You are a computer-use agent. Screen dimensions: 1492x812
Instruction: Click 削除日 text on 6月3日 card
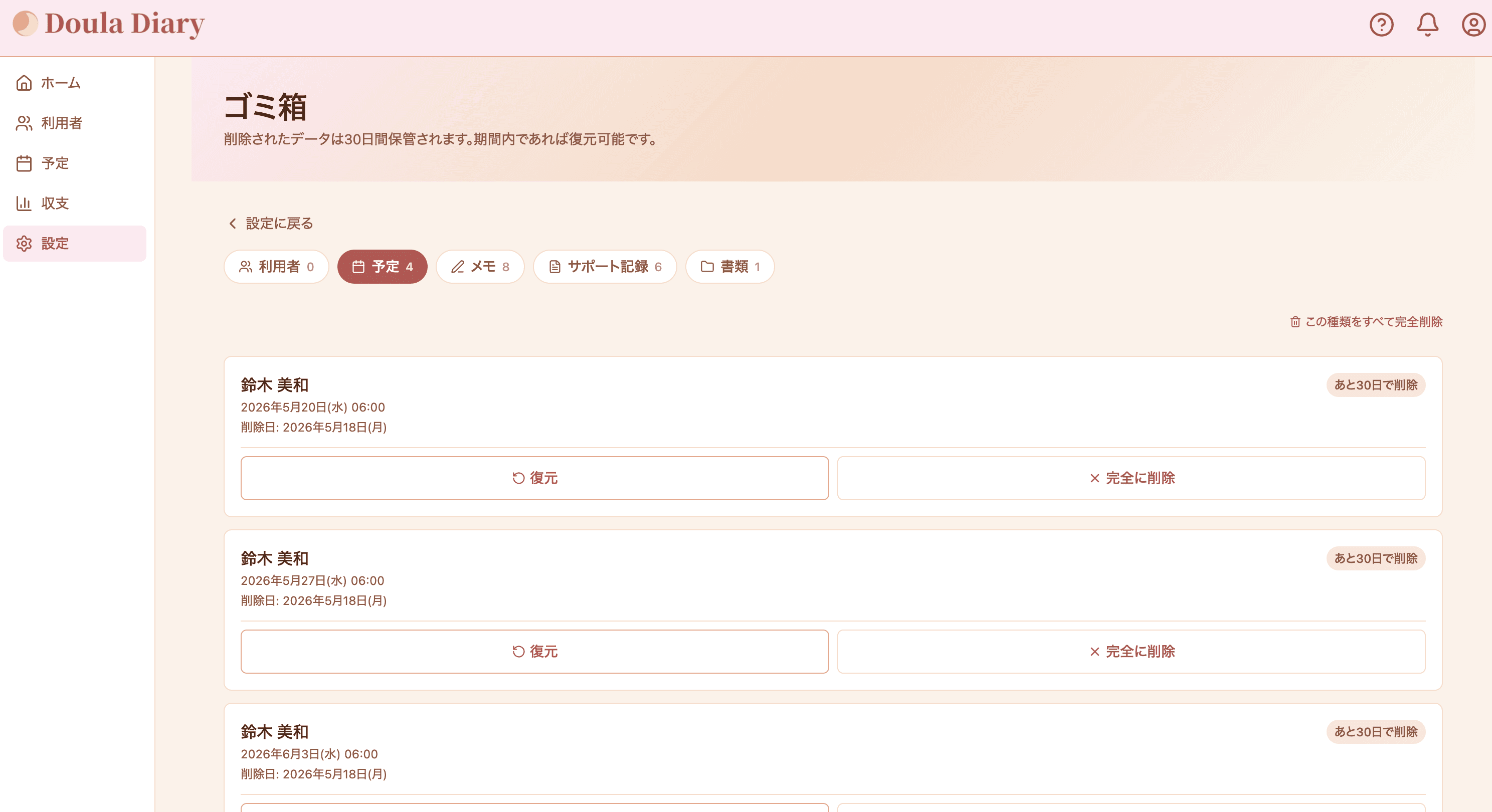pyautogui.click(x=314, y=774)
